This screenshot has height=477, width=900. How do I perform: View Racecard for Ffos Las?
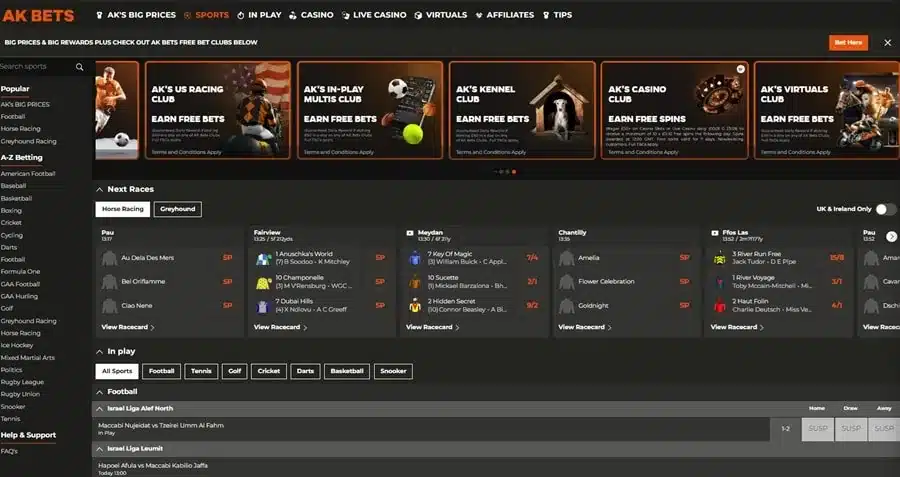coord(737,327)
